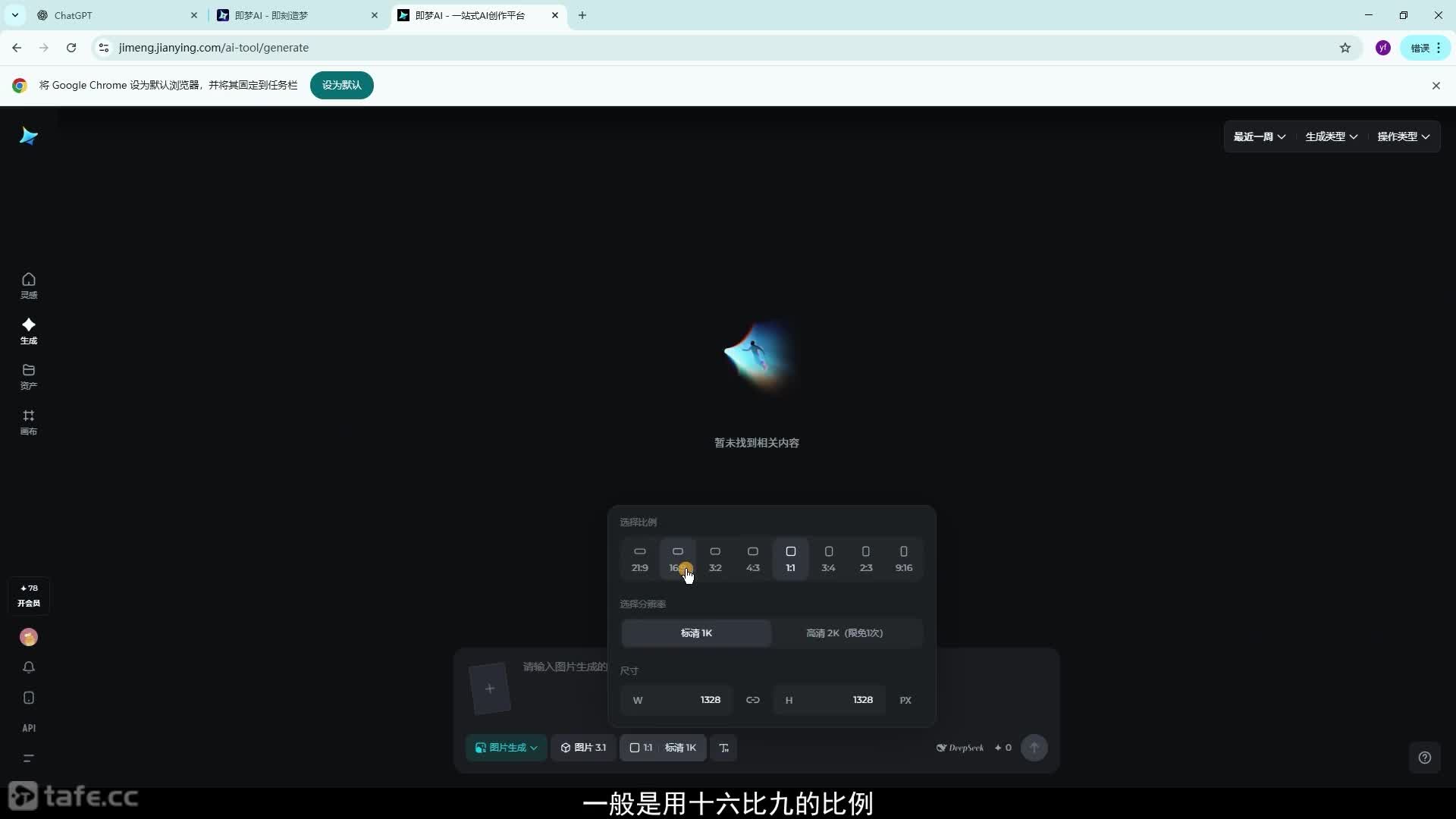
Task: Close the 即梦AI - 即刻造梦 tab
Action: coord(375,15)
